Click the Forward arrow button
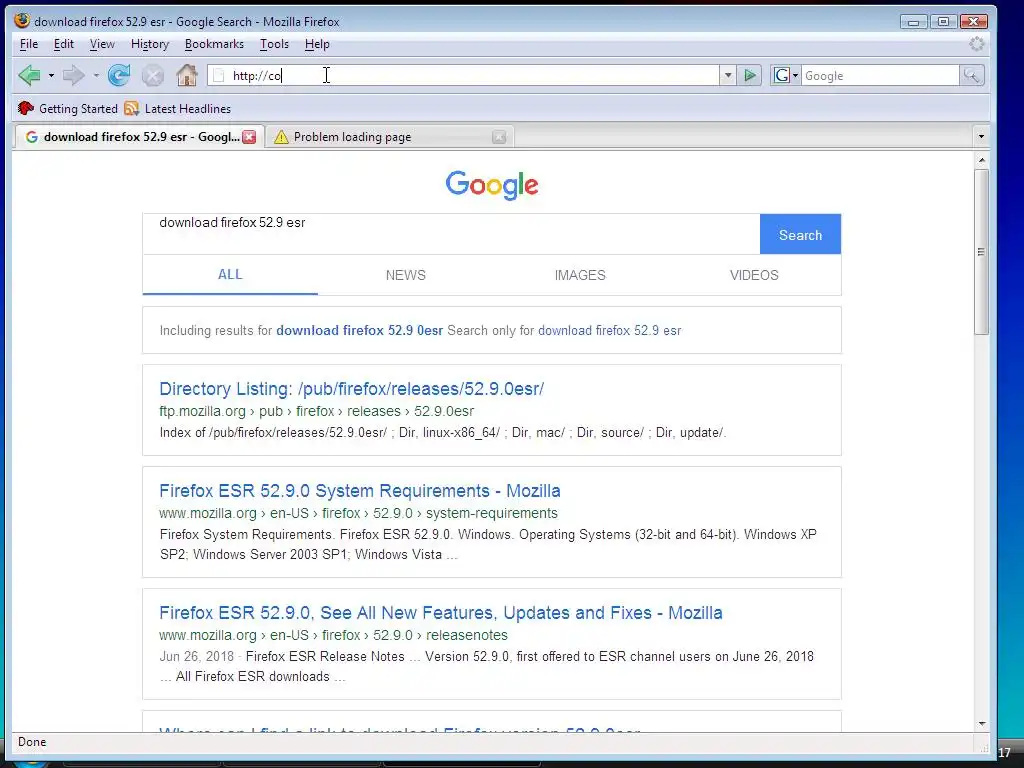Screen dimensions: 1024x768 (x=74, y=76)
